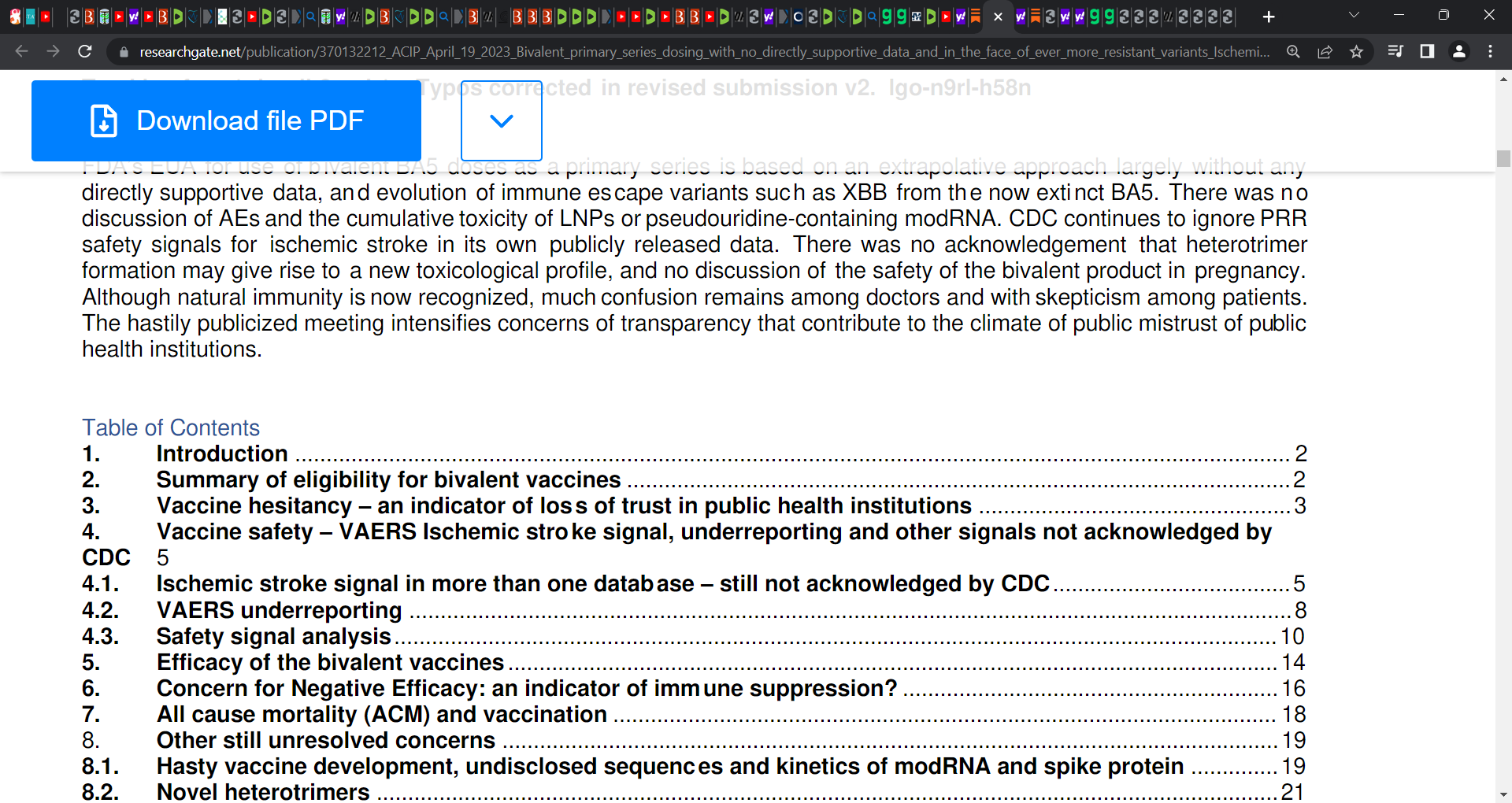The height and width of the screenshot is (803, 1512).
Task: Toggle the side panel icon
Action: (x=1428, y=51)
